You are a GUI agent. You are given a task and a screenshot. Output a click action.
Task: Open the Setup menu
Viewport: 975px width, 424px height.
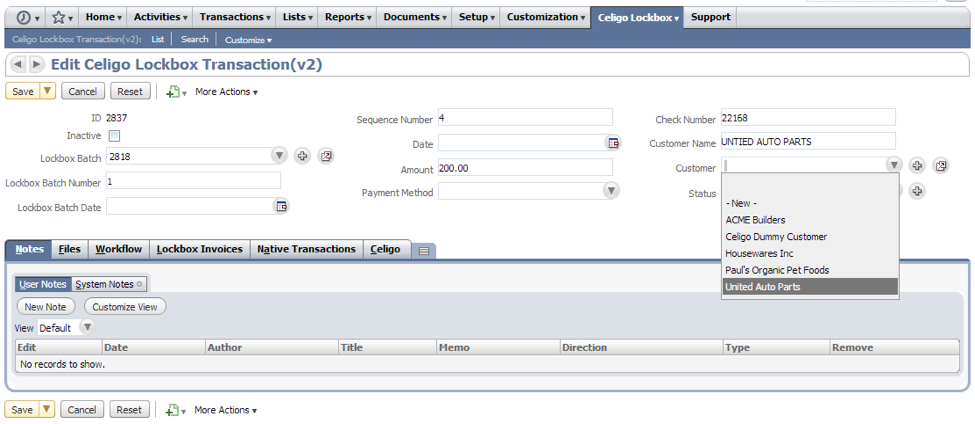coord(477,17)
